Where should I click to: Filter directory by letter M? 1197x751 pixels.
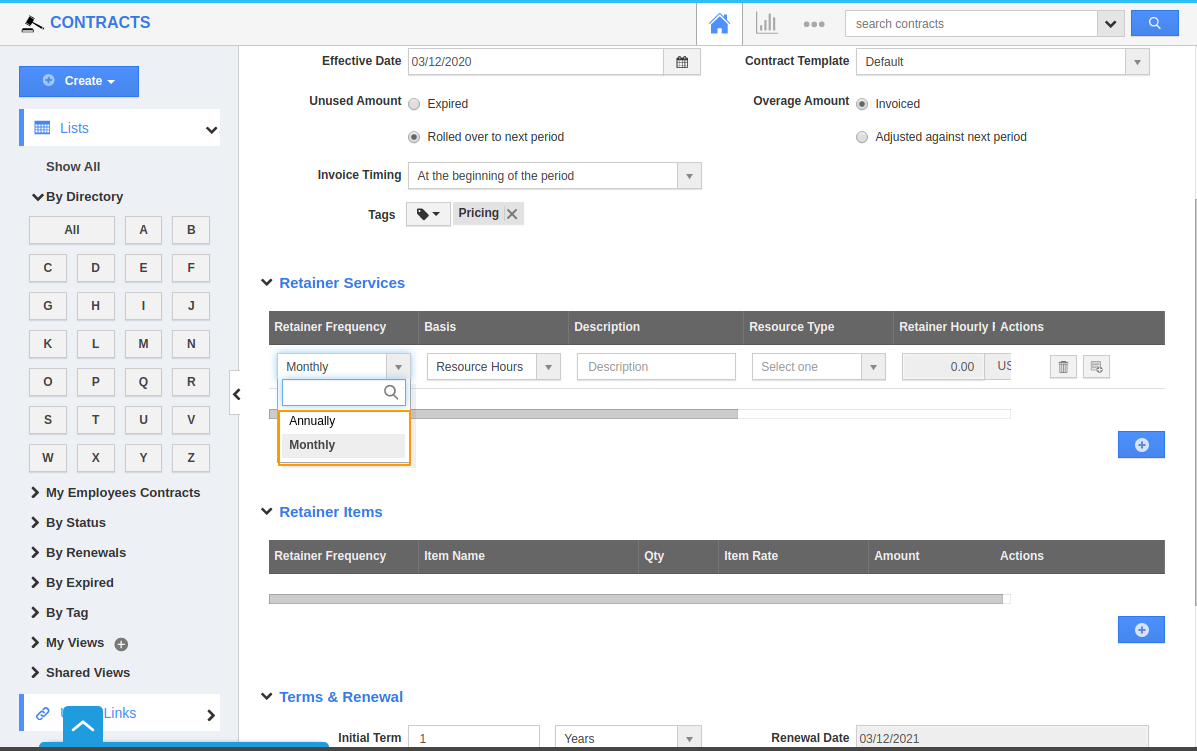(144, 344)
